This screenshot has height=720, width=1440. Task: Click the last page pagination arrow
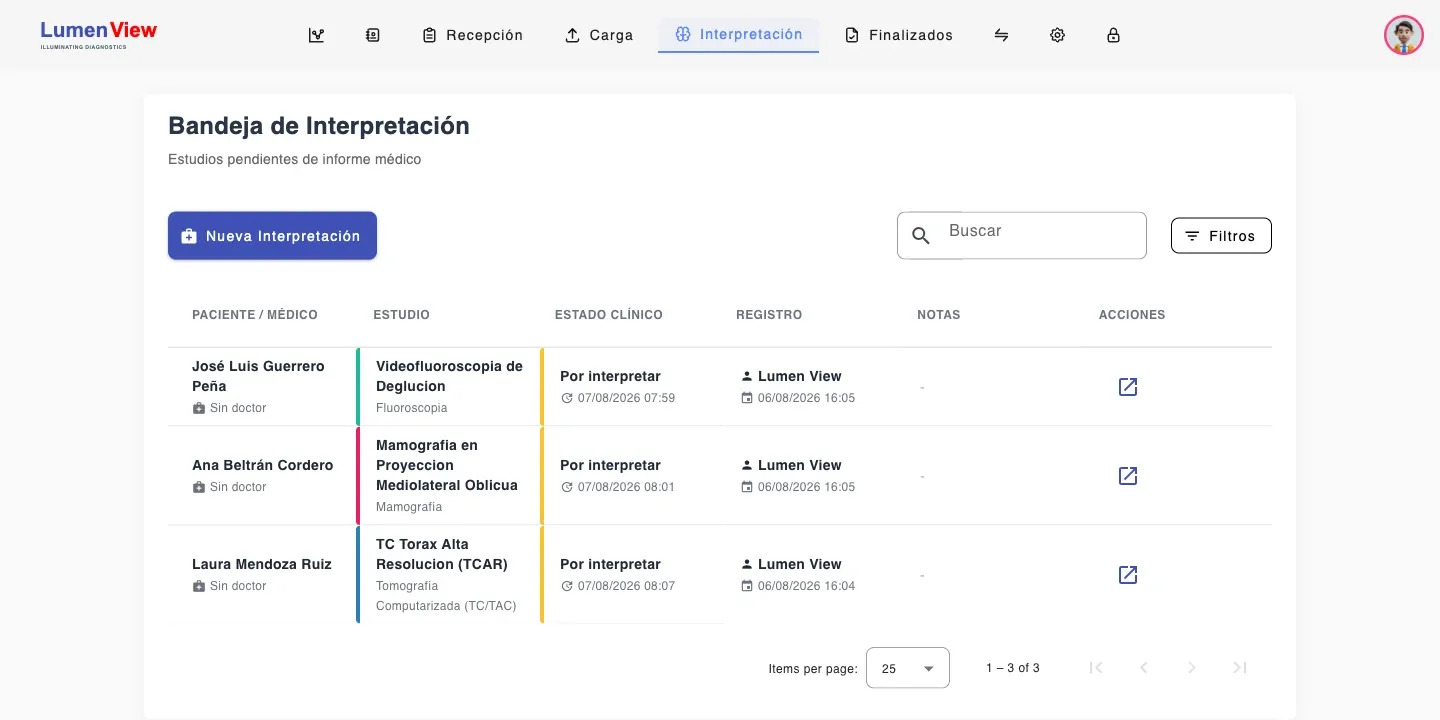[1240, 668]
